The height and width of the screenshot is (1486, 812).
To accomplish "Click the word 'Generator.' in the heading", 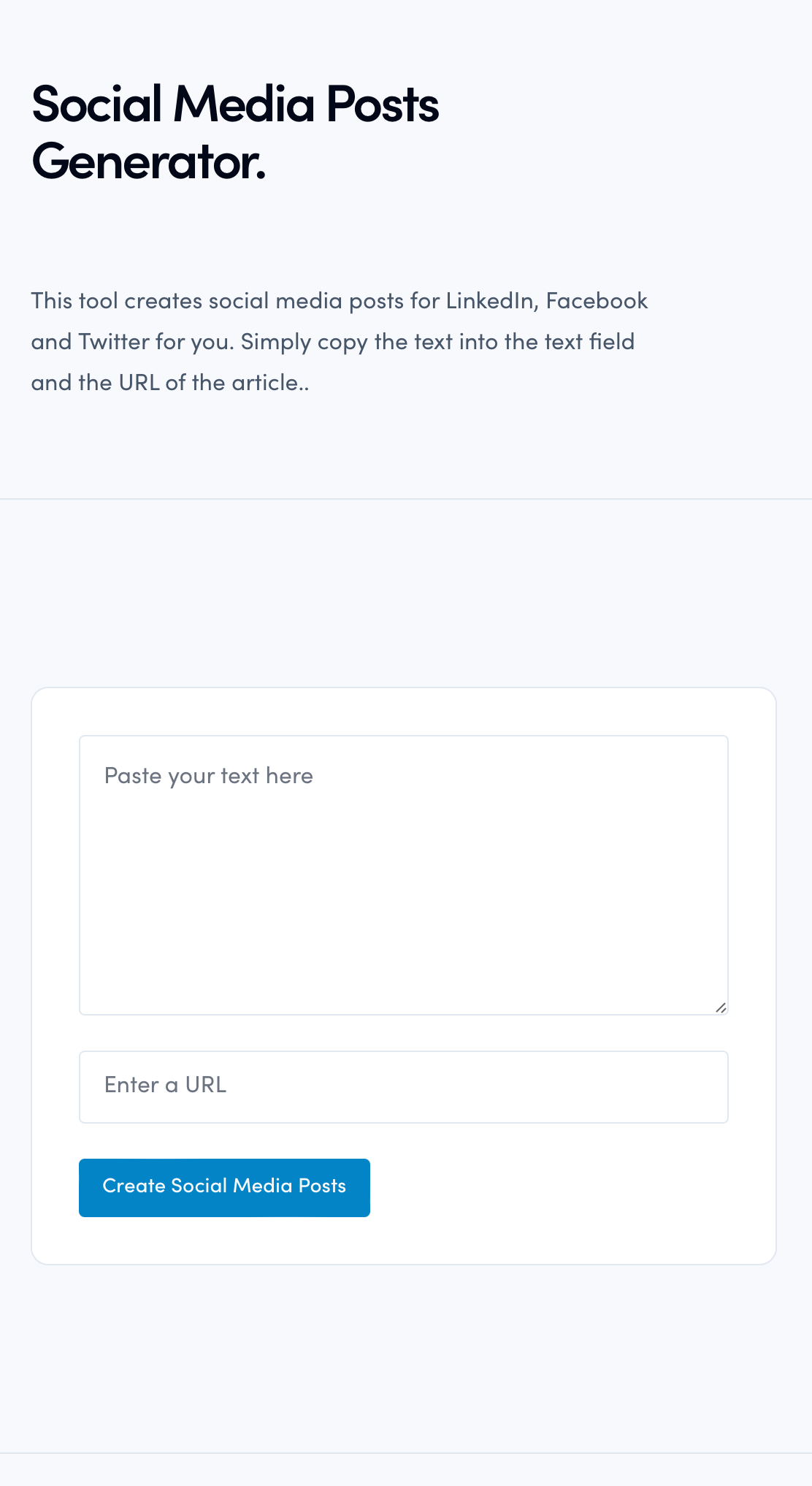I will [x=149, y=161].
